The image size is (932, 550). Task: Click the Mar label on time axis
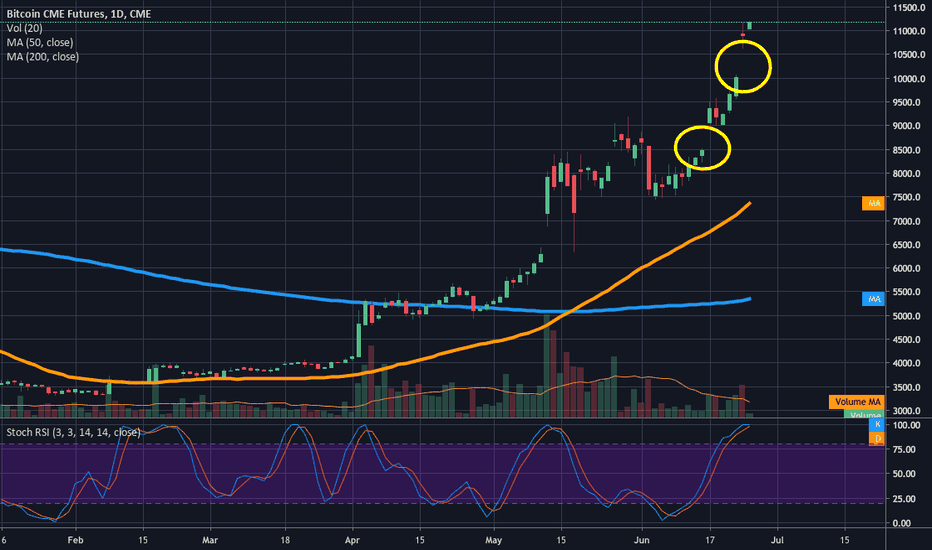(210, 540)
